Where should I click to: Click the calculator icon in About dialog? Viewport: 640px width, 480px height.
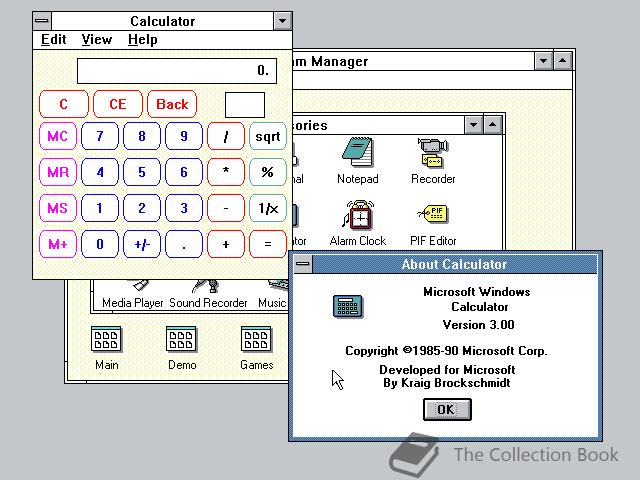348,306
